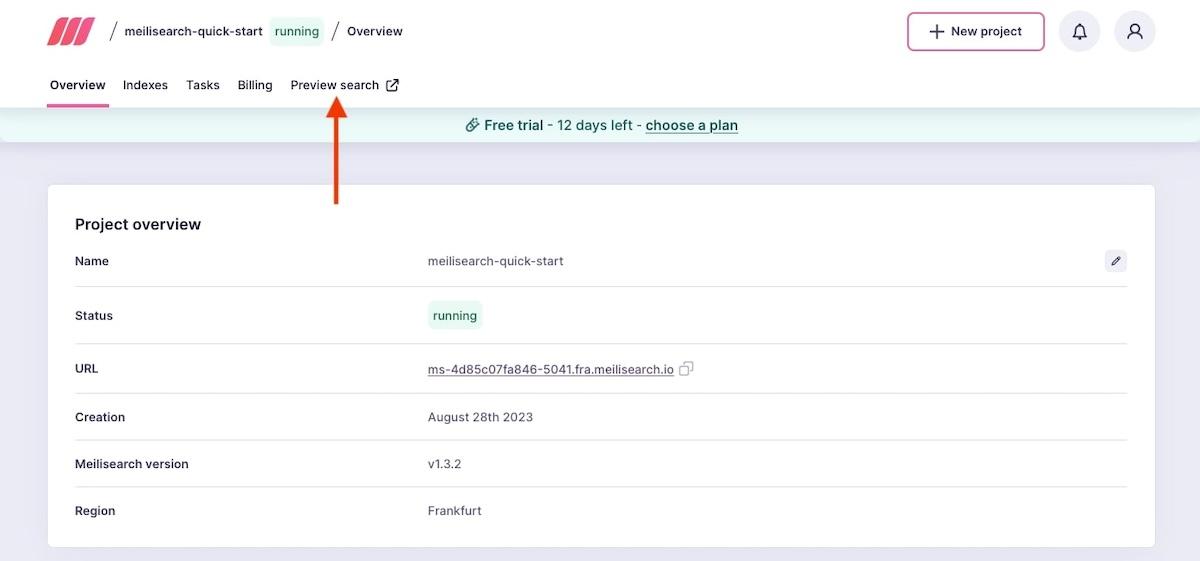Click the August 28th 2023 creation date
Viewport: 1200px width, 561px height.
pos(481,417)
